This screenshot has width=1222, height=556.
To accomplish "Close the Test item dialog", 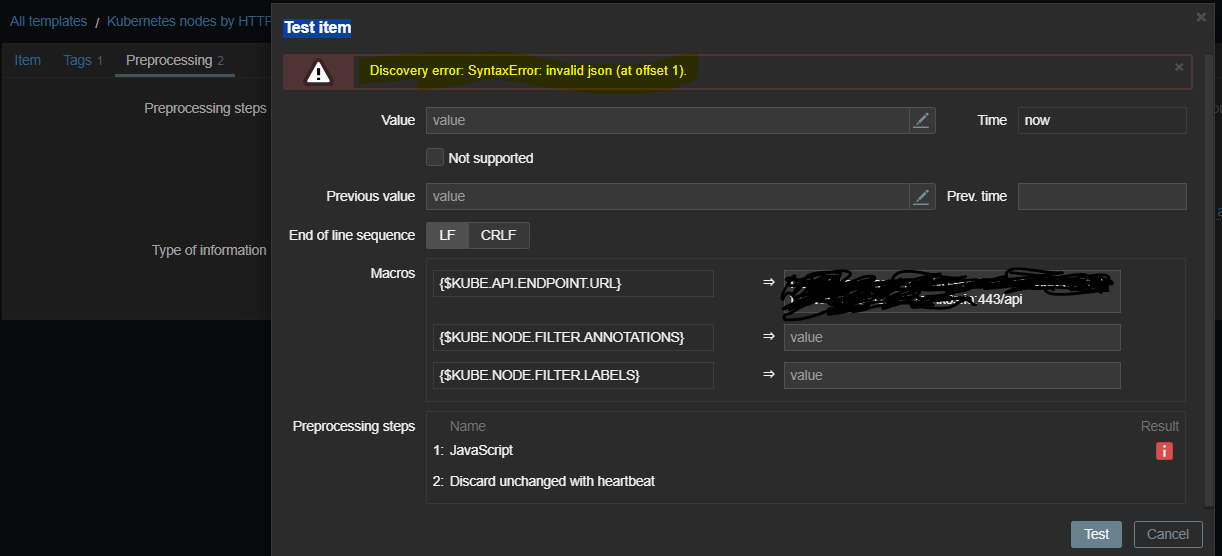I will [x=1201, y=17].
